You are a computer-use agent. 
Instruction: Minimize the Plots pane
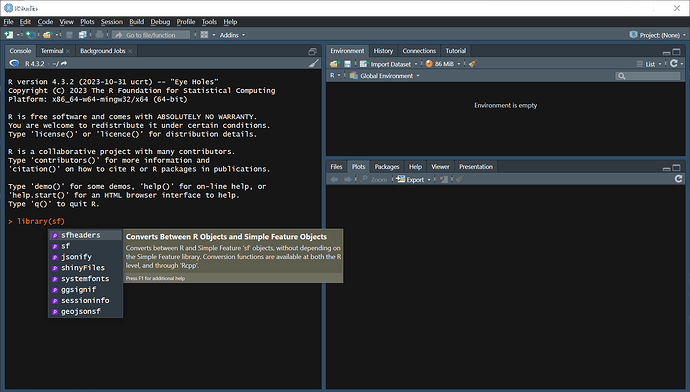(x=666, y=169)
